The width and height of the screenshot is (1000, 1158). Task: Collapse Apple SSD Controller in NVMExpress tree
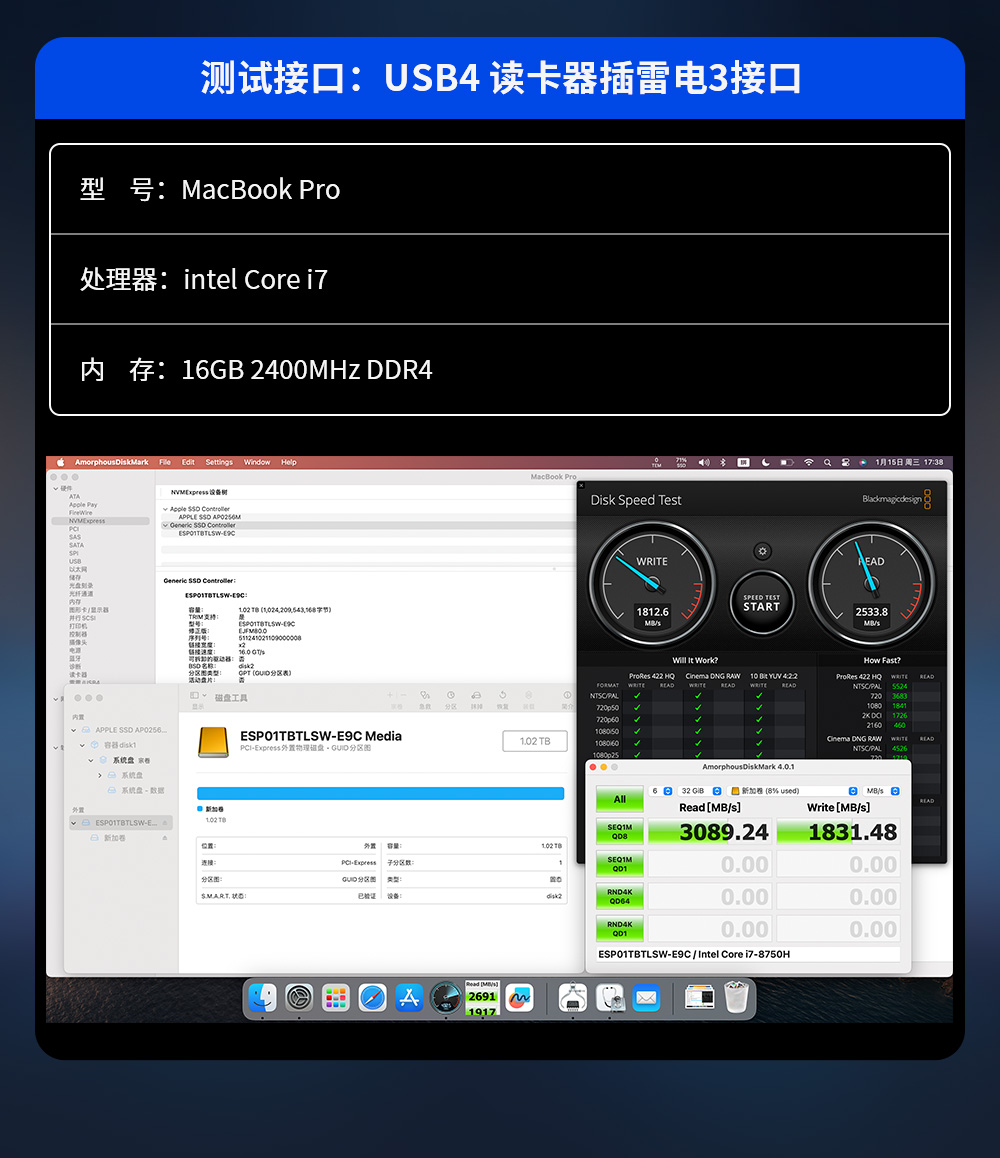[x=165, y=509]
